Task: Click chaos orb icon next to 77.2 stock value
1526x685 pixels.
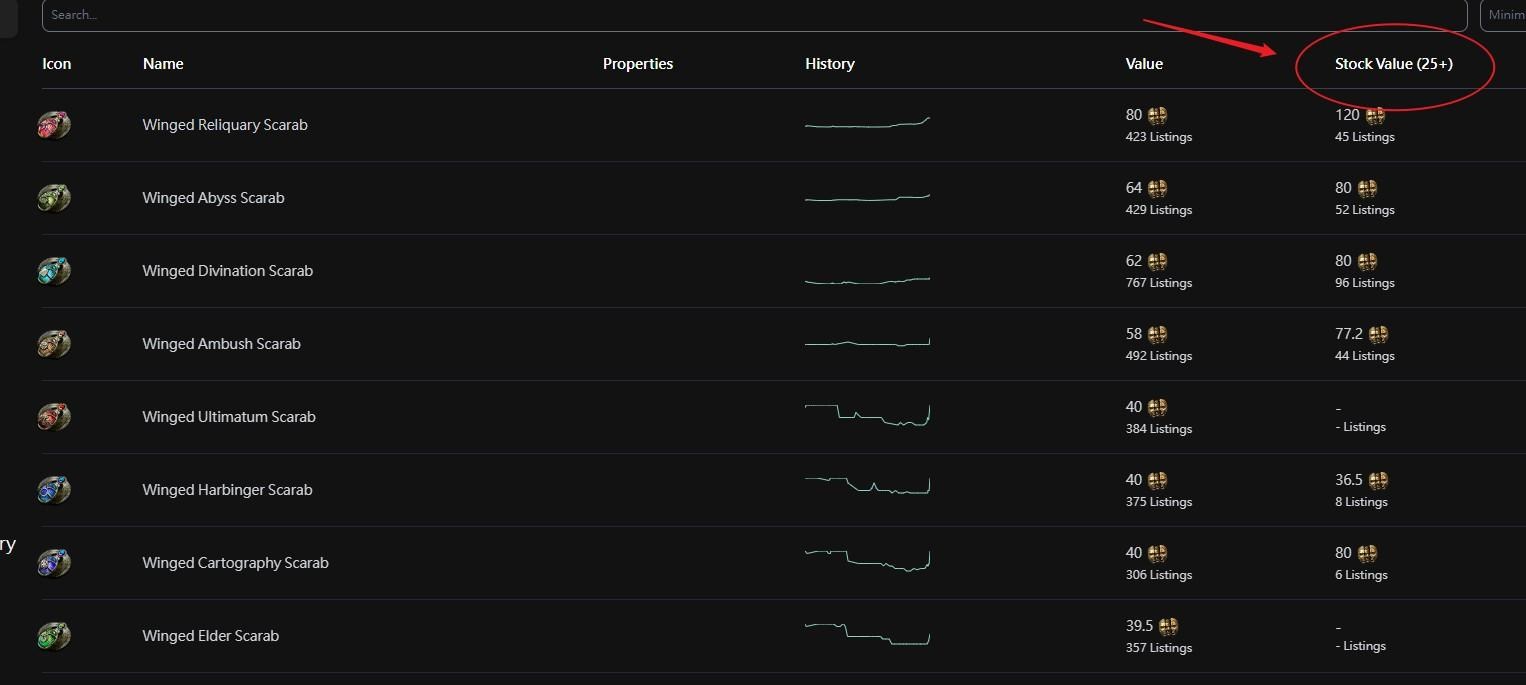Action: [x=1379, y=334]
